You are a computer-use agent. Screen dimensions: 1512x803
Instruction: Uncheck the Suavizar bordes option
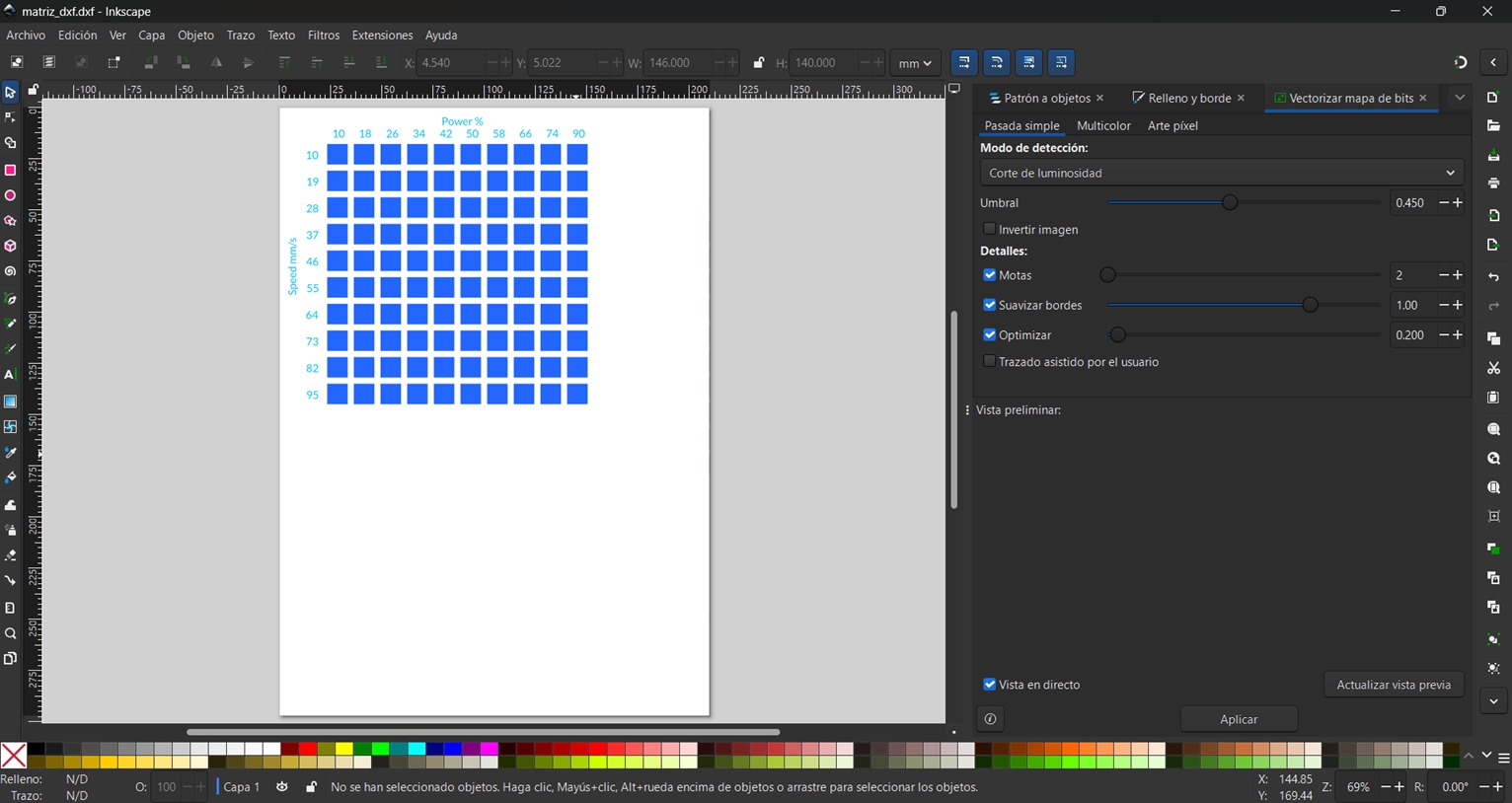coord(989,305)
